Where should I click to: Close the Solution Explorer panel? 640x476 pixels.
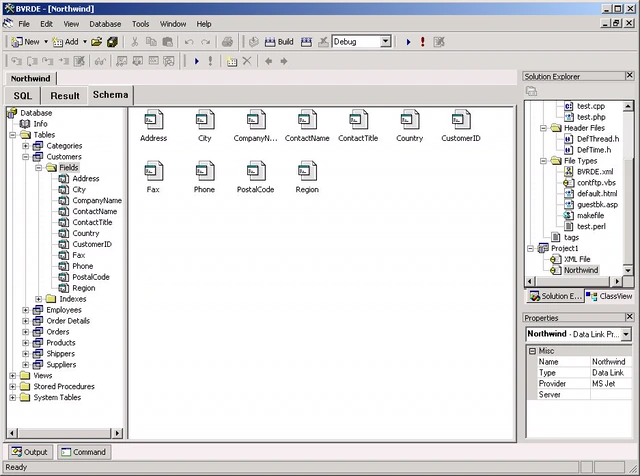point(629,76)
